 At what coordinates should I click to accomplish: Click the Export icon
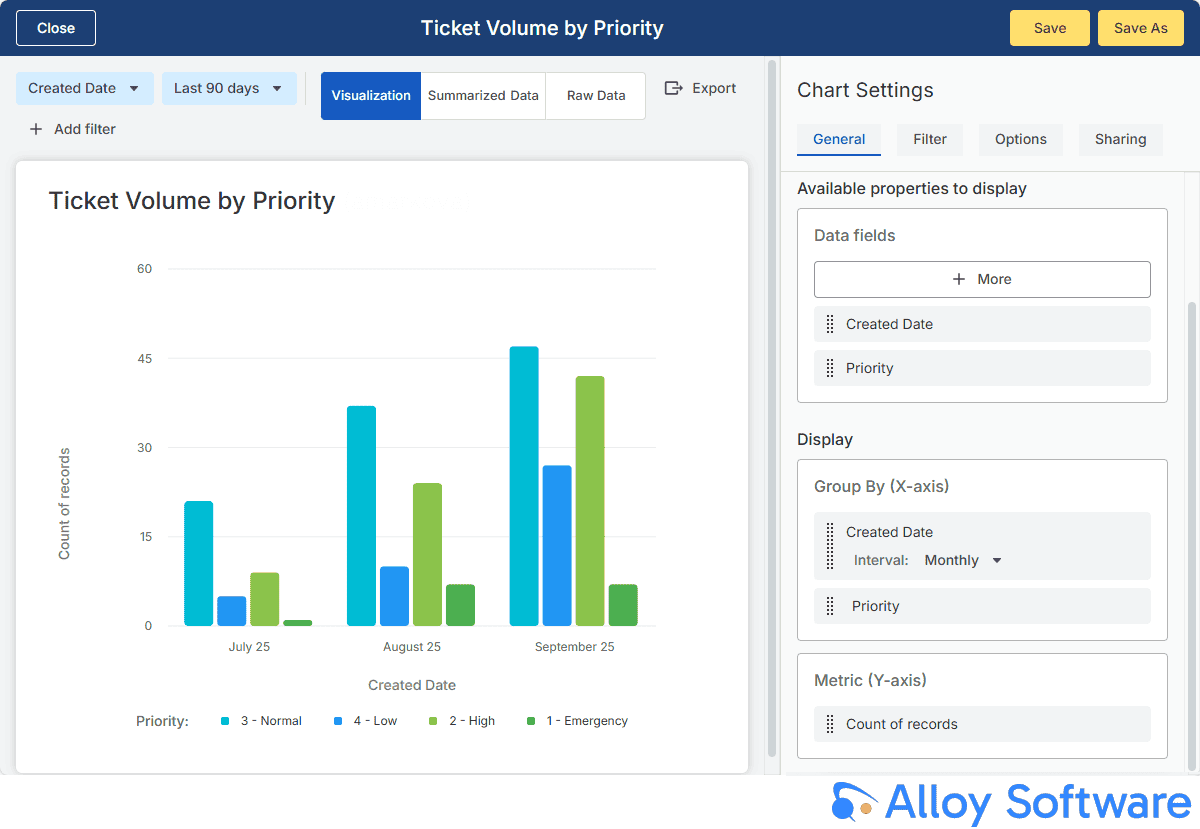click(x=674, y=88)
